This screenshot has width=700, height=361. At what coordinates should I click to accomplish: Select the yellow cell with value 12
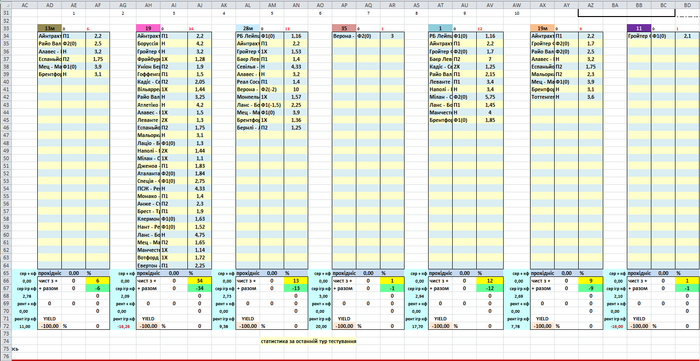point(489,281)
